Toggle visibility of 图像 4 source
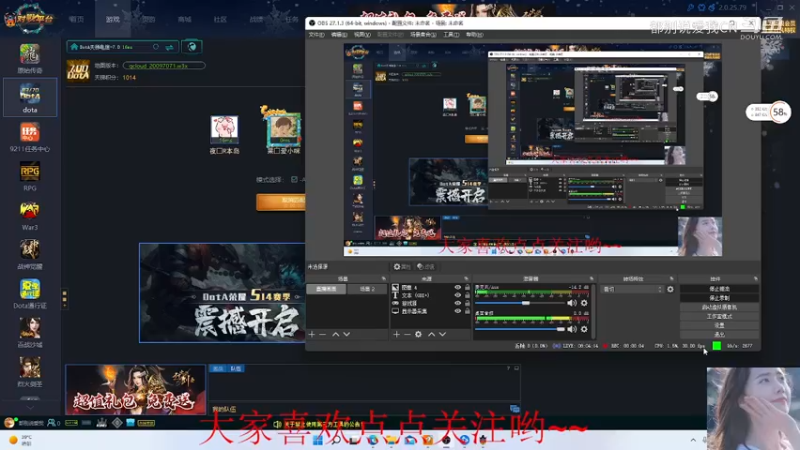The height and width of the screenshot is (450, 800). pyautogui.click(x=457, y=288)
